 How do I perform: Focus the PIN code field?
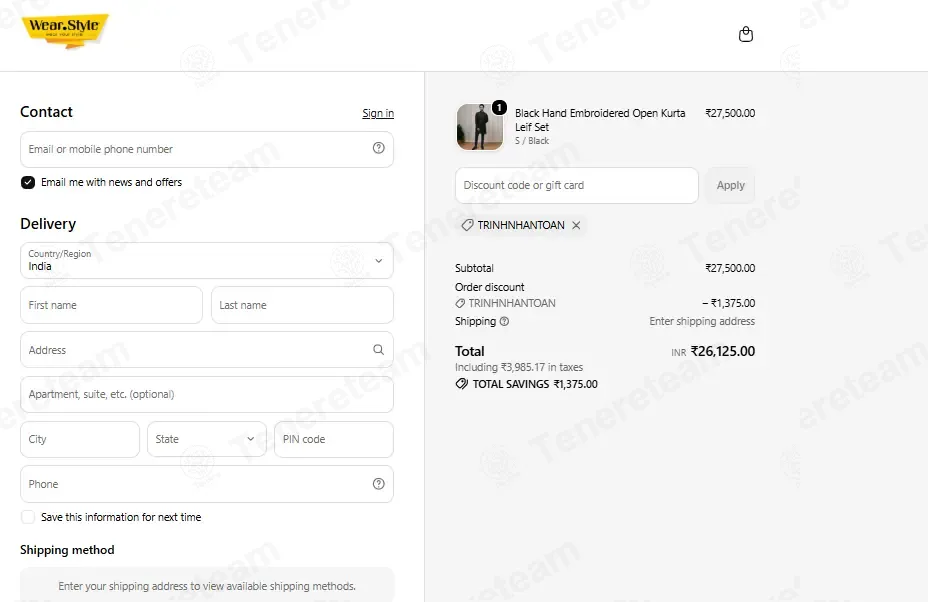point(334,439)
